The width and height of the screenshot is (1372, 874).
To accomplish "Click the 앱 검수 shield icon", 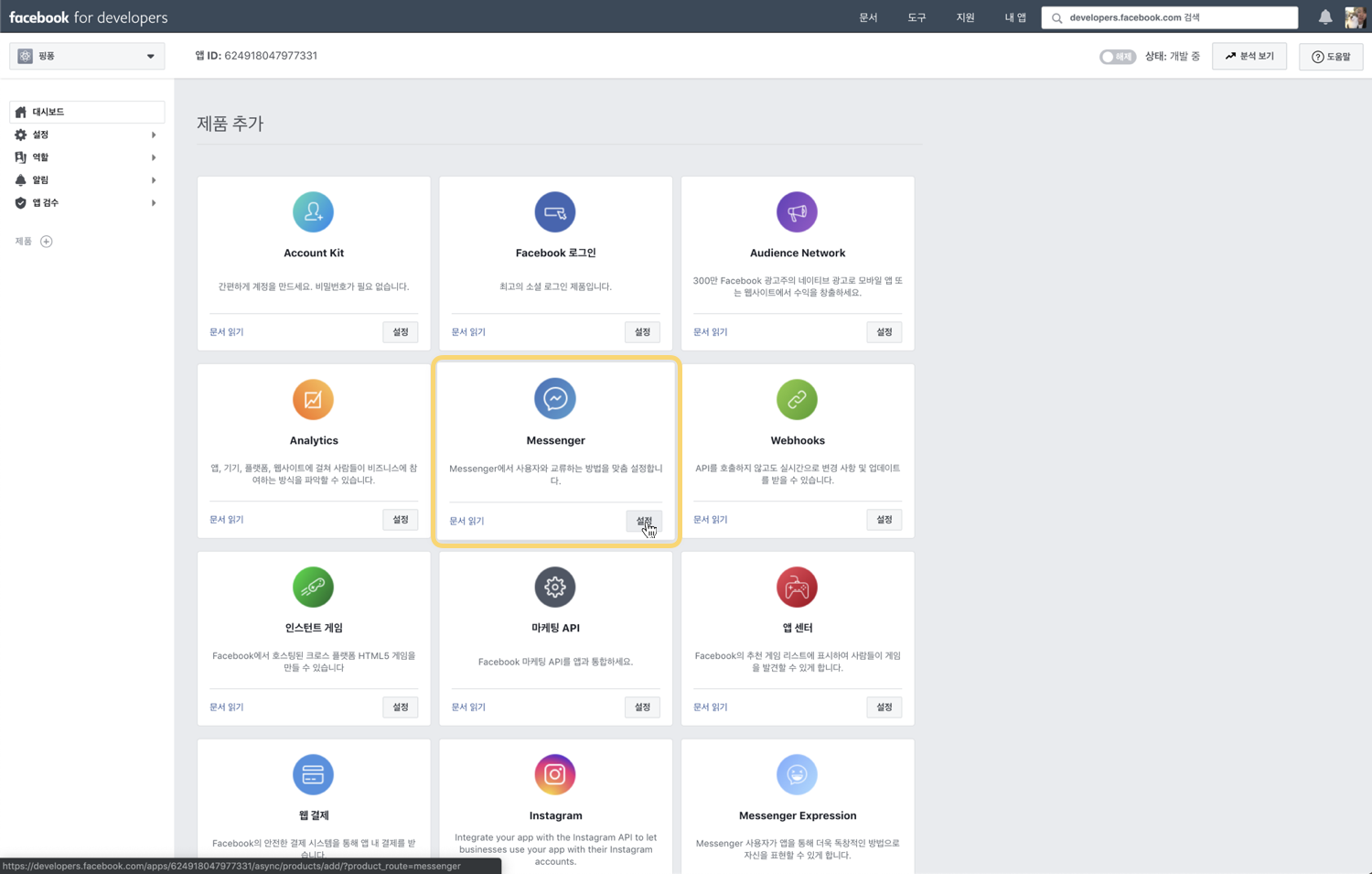I will tap(21, 203).
